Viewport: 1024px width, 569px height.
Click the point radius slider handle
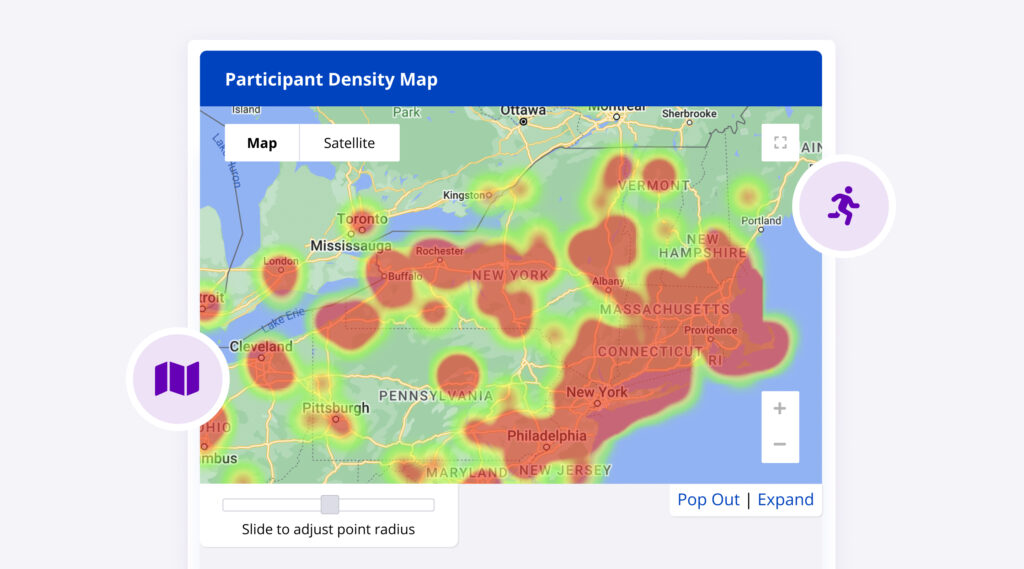(x=330, y=505)
